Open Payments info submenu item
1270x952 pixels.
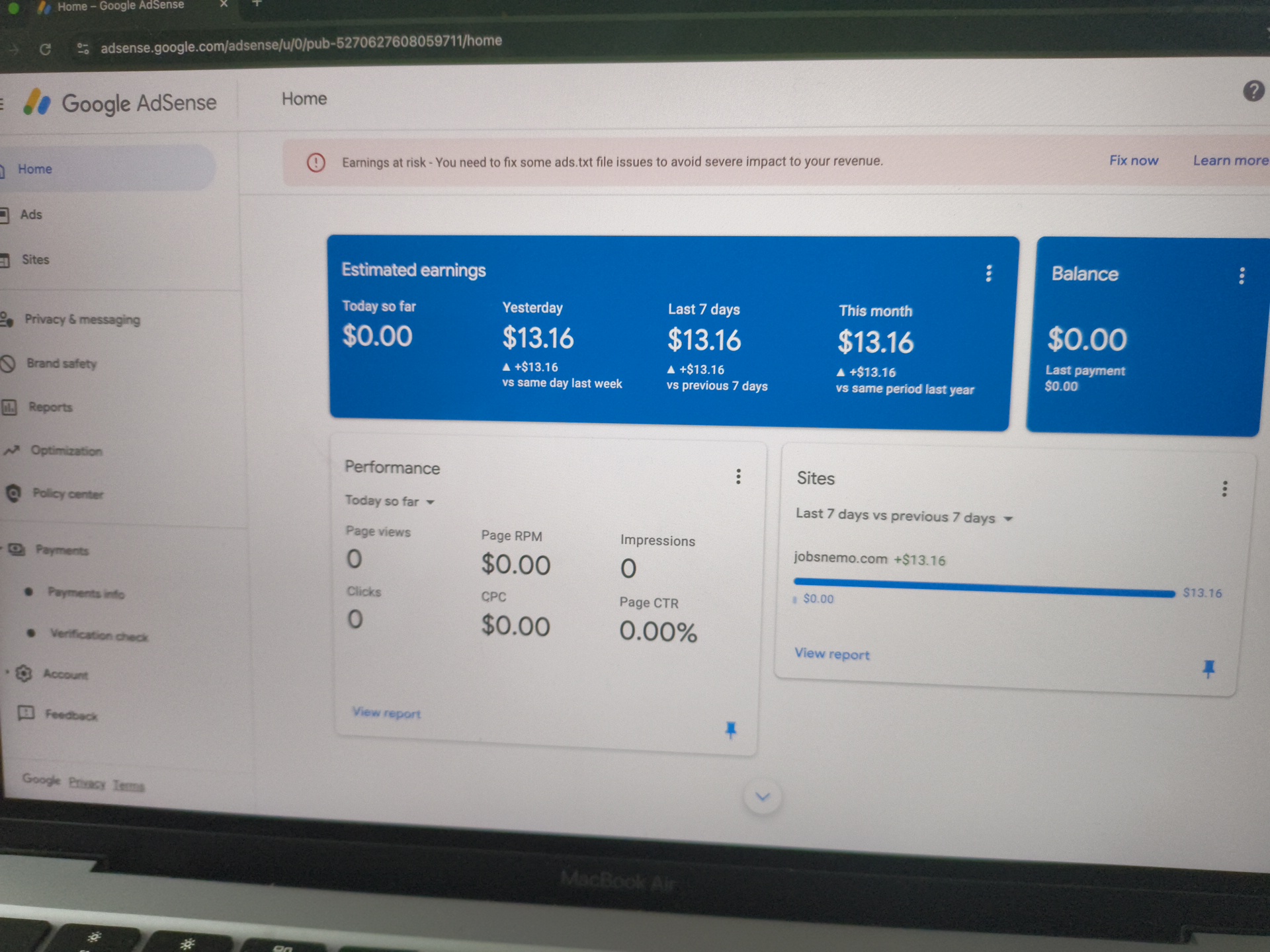click(x=86, y=593)
